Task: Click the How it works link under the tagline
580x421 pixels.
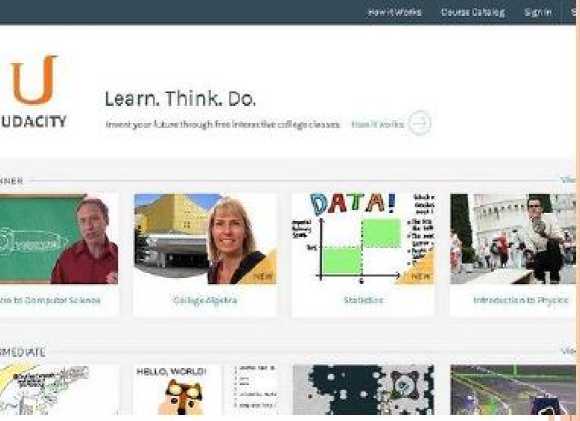Action: [x=378, y=125]
